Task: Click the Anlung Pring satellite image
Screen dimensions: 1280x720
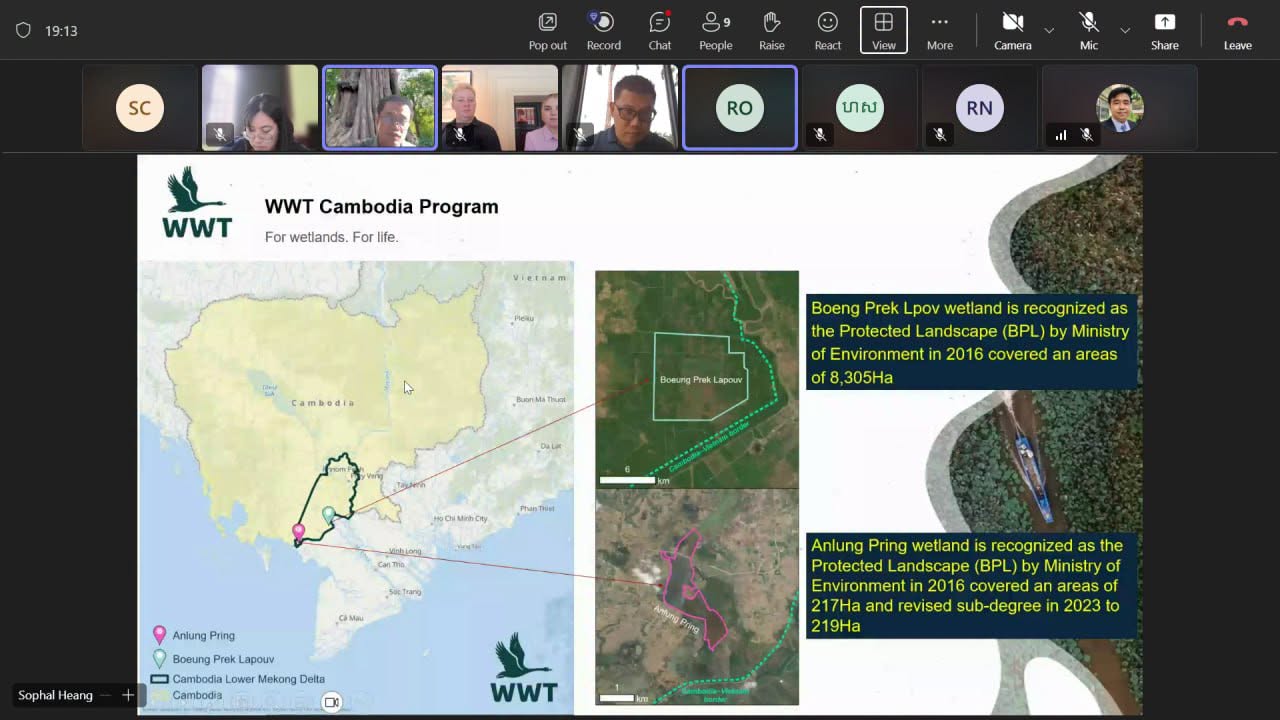Action: coord(697,597)
